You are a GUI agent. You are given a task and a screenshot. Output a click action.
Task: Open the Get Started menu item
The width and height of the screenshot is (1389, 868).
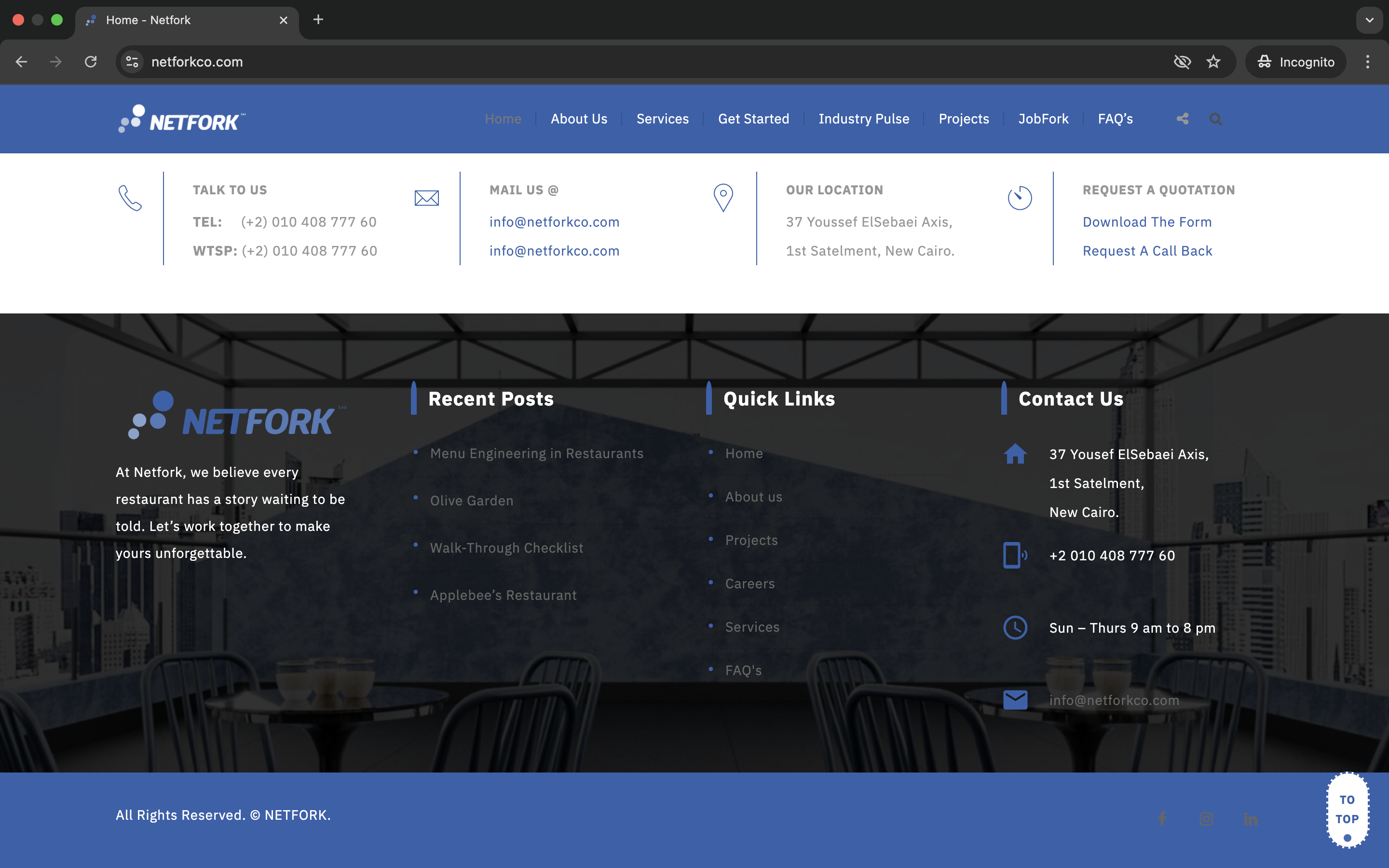coord(754,119)
